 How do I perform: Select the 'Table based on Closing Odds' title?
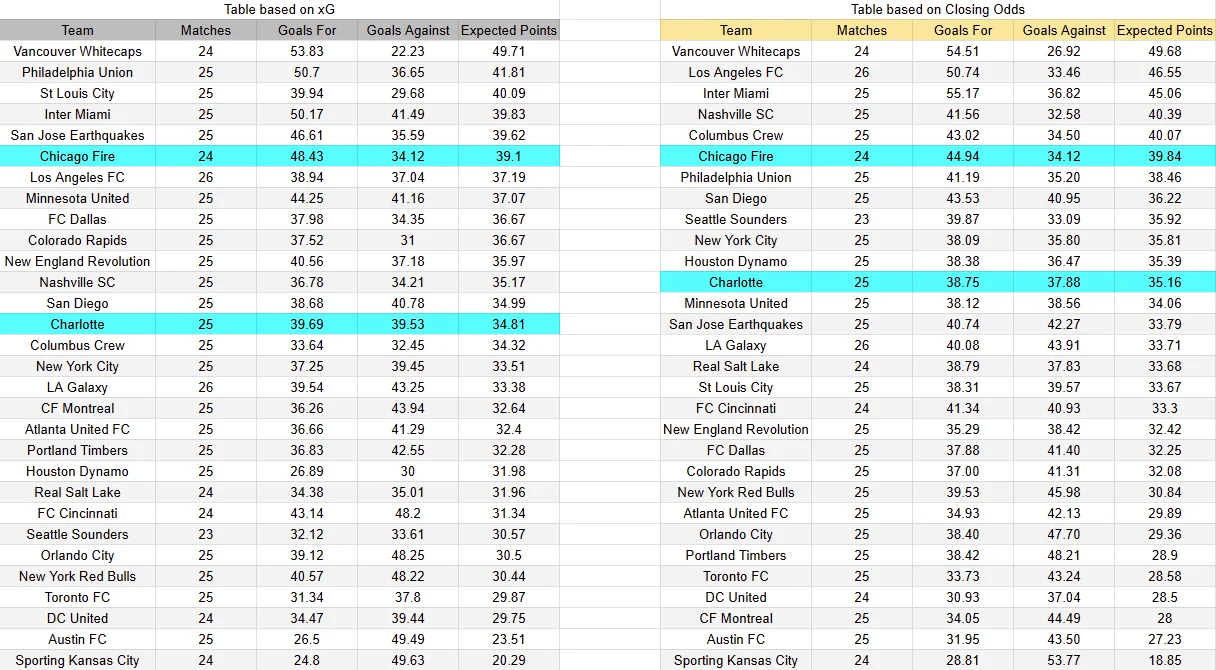938,9
